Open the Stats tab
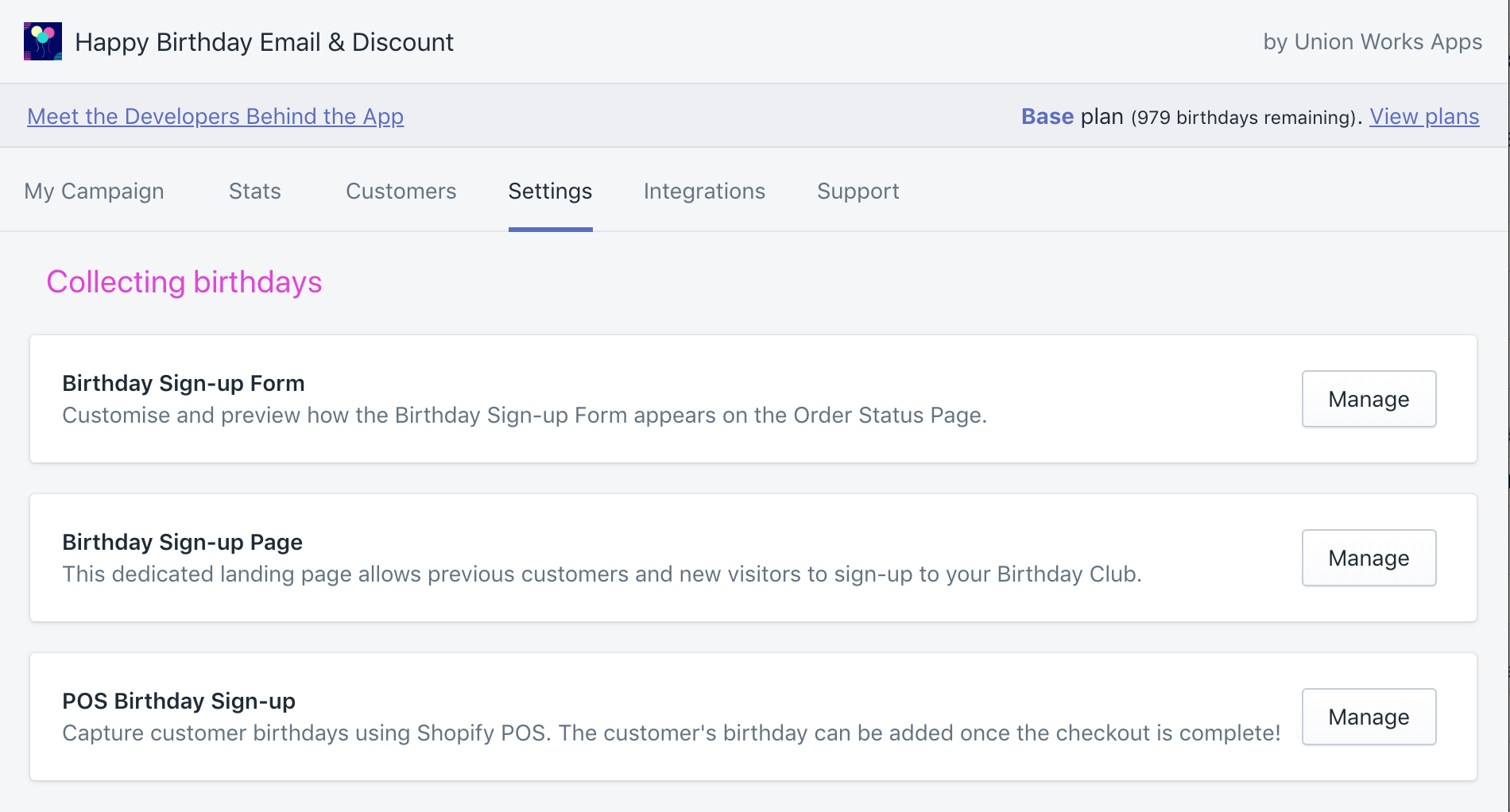Viewport: 1510px width, 812px height. pyautogui.click(x=254, y=191)
